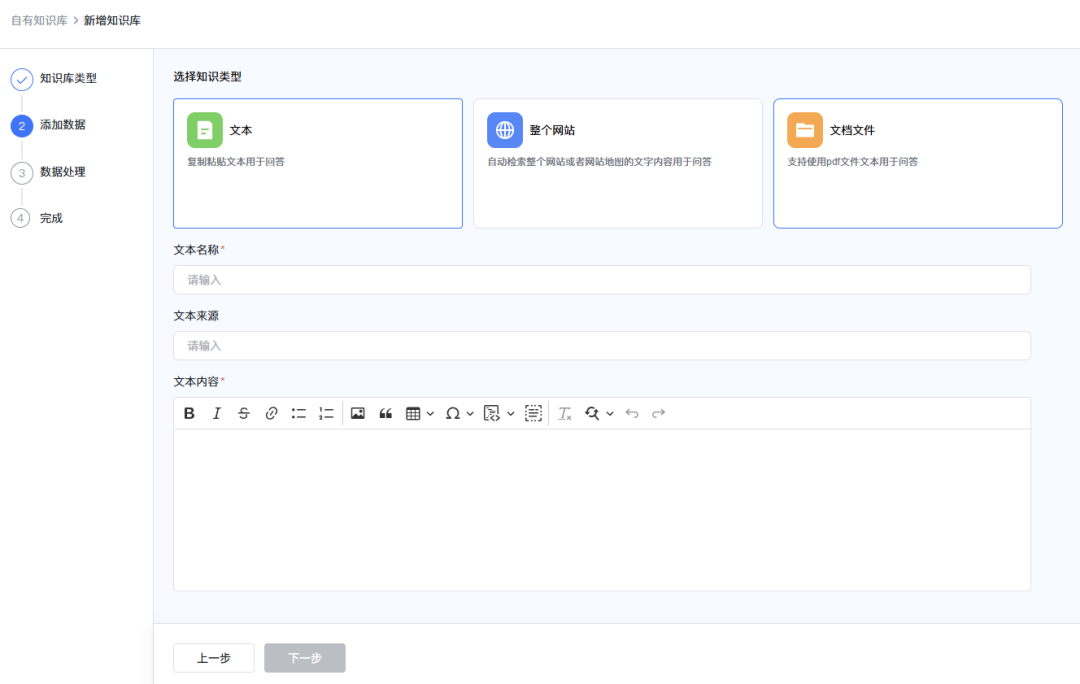1080x684 pixels.
Task: Insert a block quote
Action: point(385,413)
